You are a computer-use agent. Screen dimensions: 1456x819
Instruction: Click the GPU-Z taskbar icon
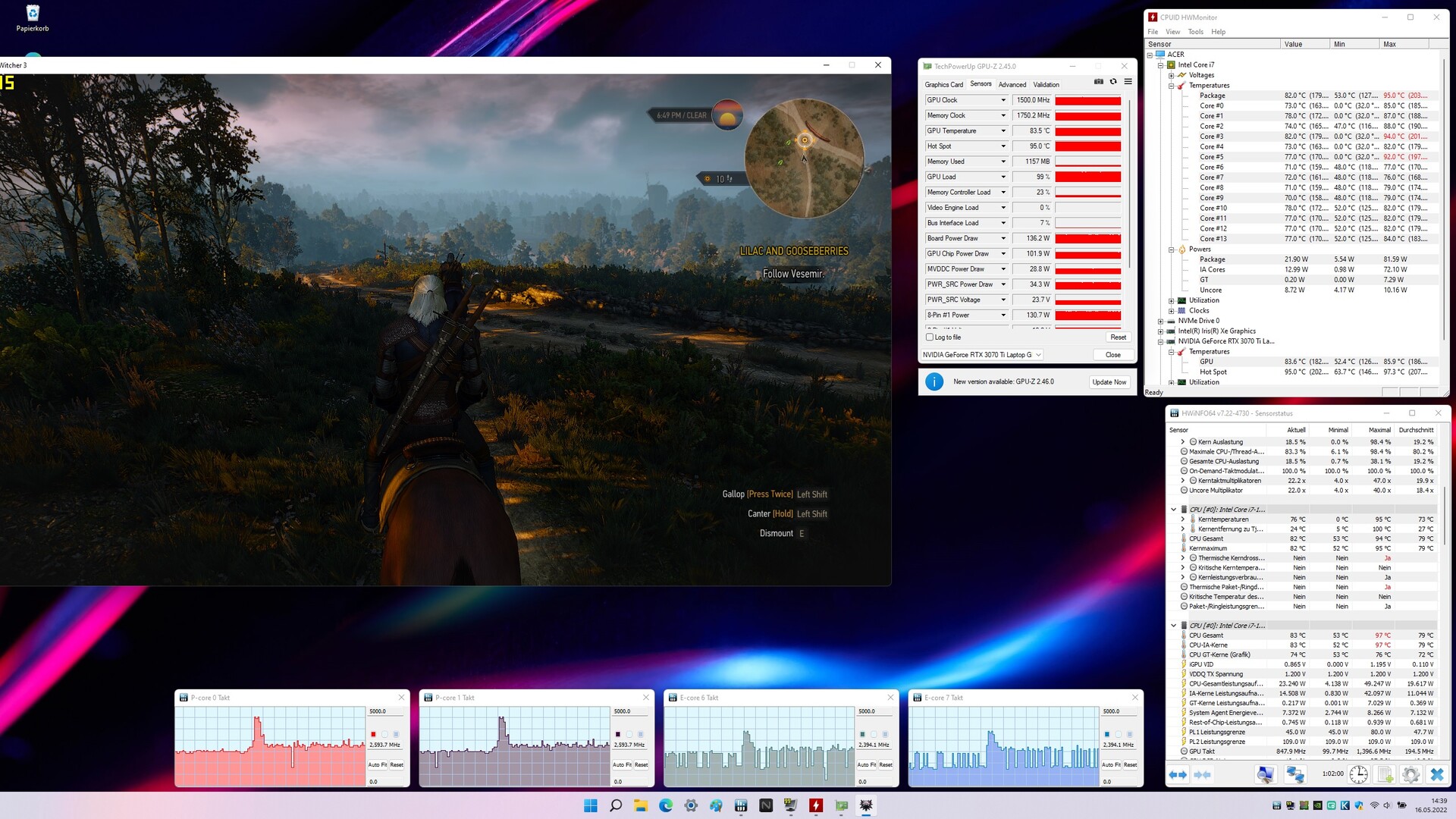click(x=841, y=805)
